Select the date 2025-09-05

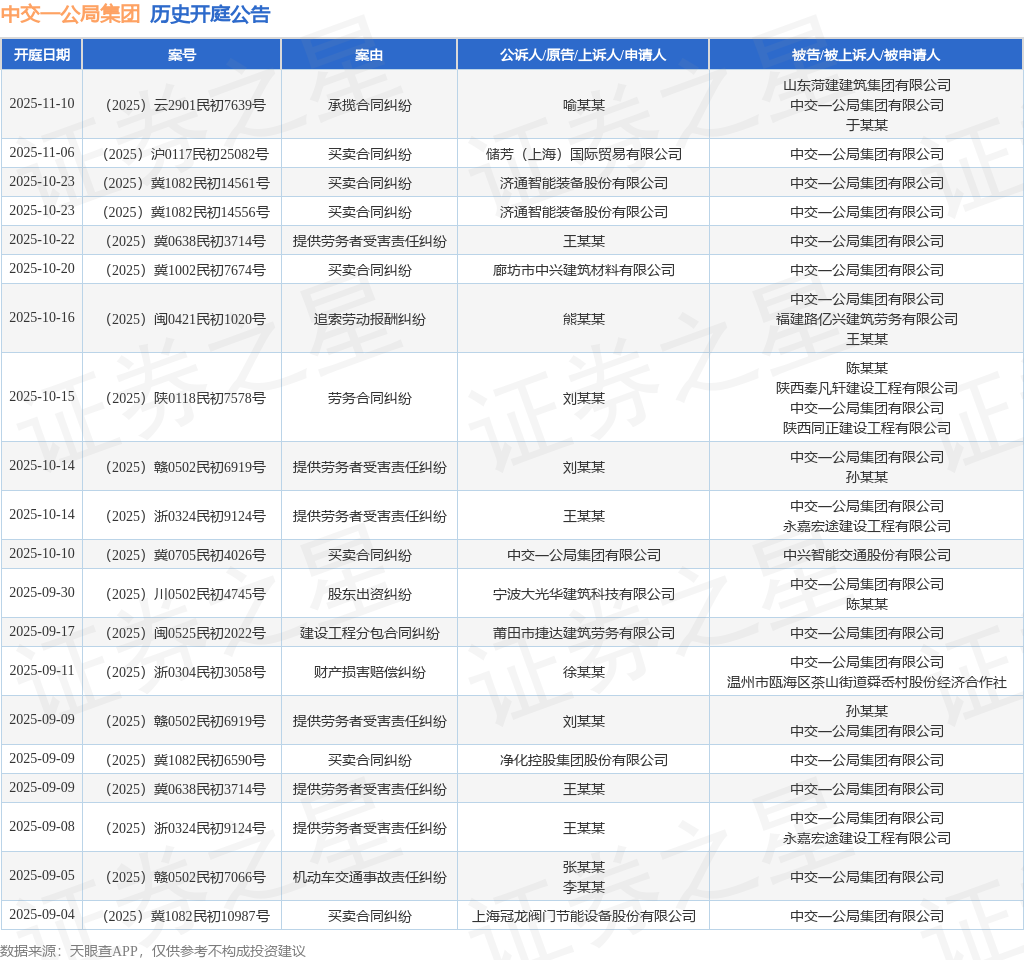coord(42,876)
